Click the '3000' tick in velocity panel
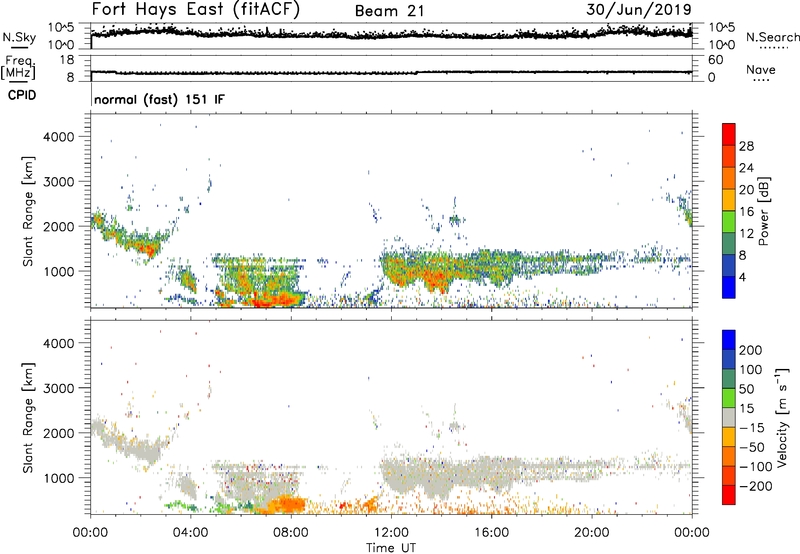Viewport: 800px width, 554px height. tap(58, 388)
